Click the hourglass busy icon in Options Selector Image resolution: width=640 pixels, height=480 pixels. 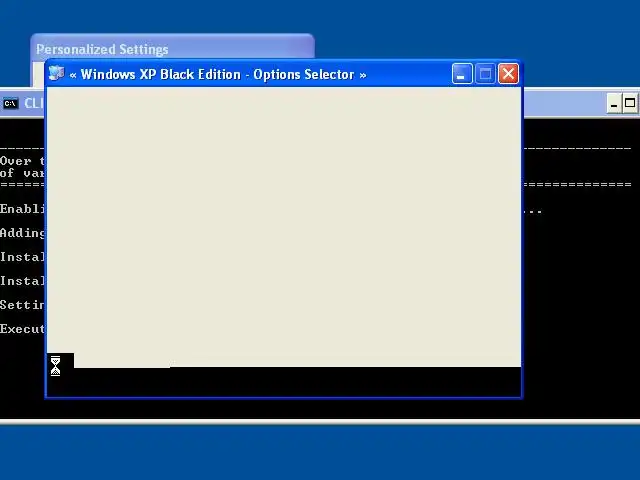(56, 366)
